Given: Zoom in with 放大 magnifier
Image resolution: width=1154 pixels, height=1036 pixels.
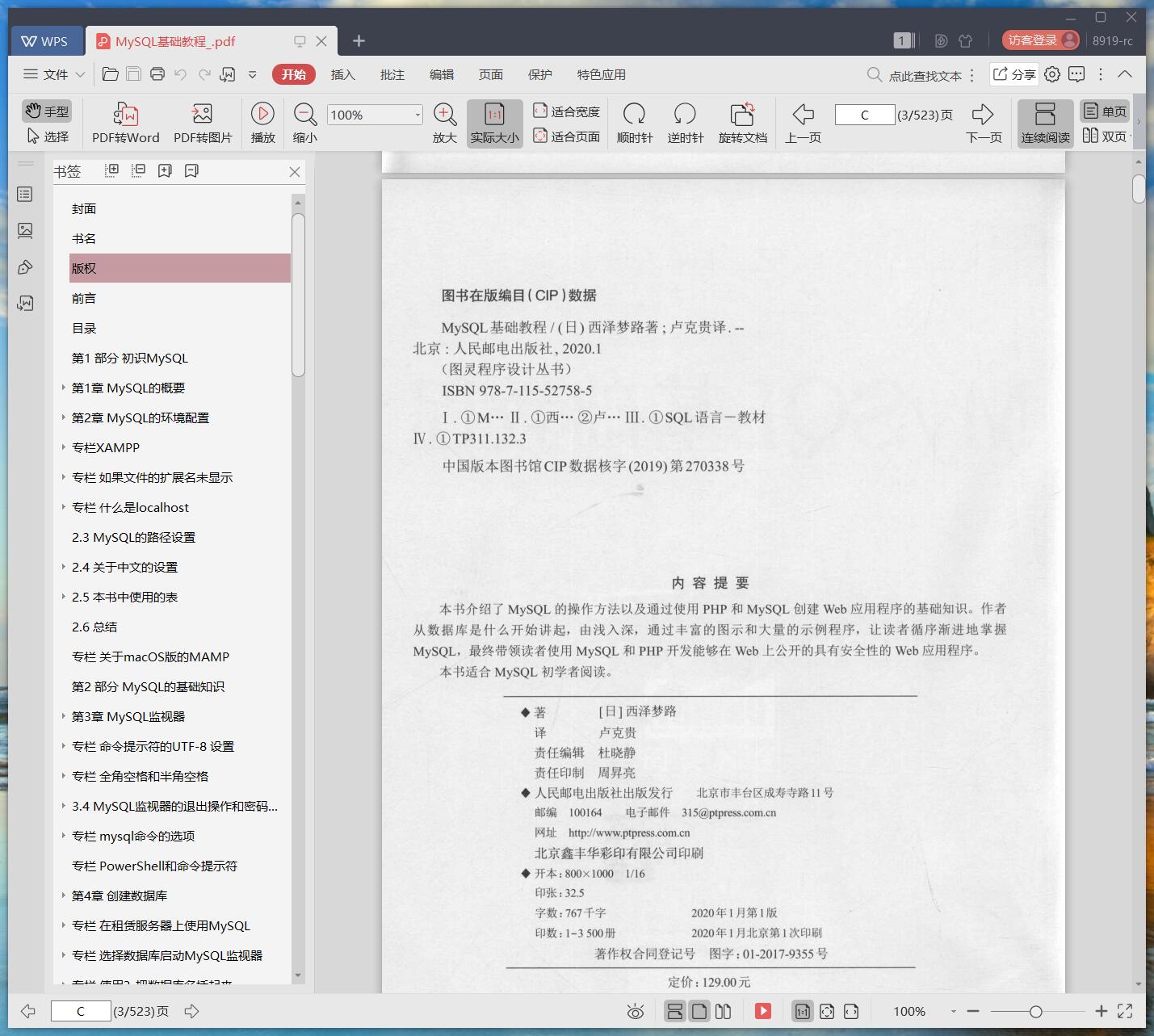Looking at the screenshot, I should click(x=445, y=123).
